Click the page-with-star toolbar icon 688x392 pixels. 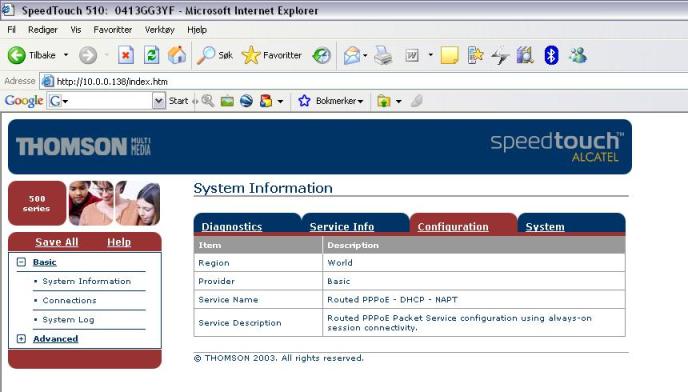[x=475, y=55]
